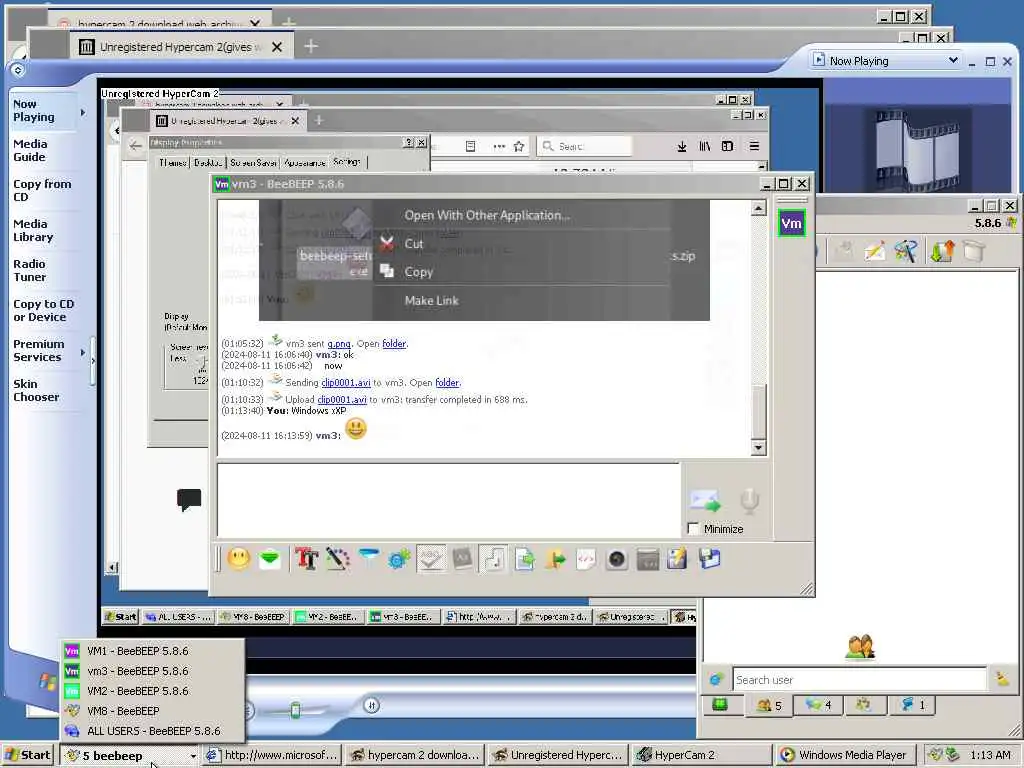Click Search user field in BeeBEEP main window
Viewport: 1024px width, 768px height.
coord(859,680)
